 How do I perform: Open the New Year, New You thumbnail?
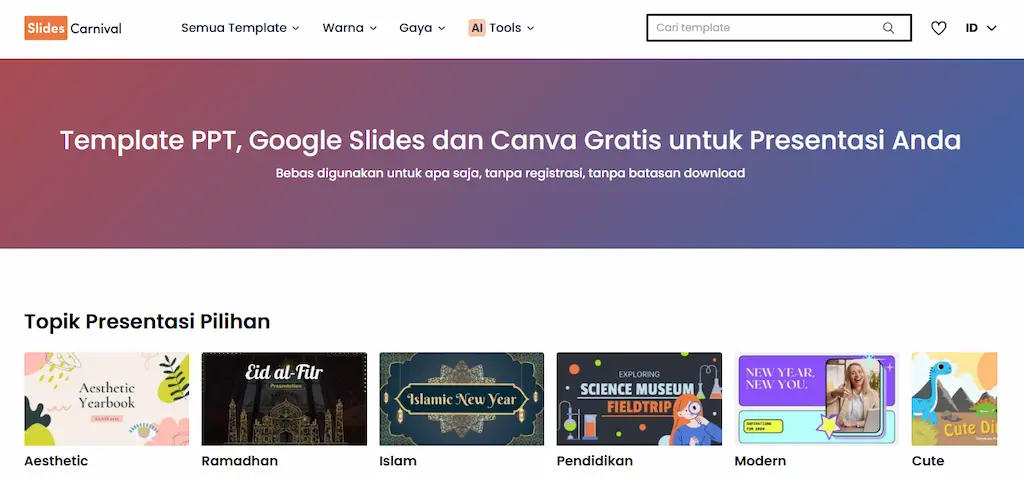[817, 399]
